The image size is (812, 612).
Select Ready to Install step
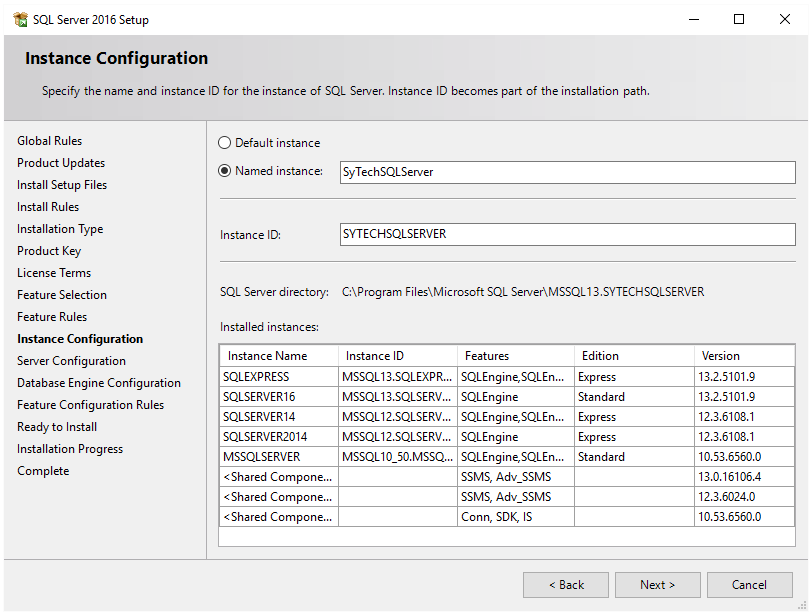[57, 427]
